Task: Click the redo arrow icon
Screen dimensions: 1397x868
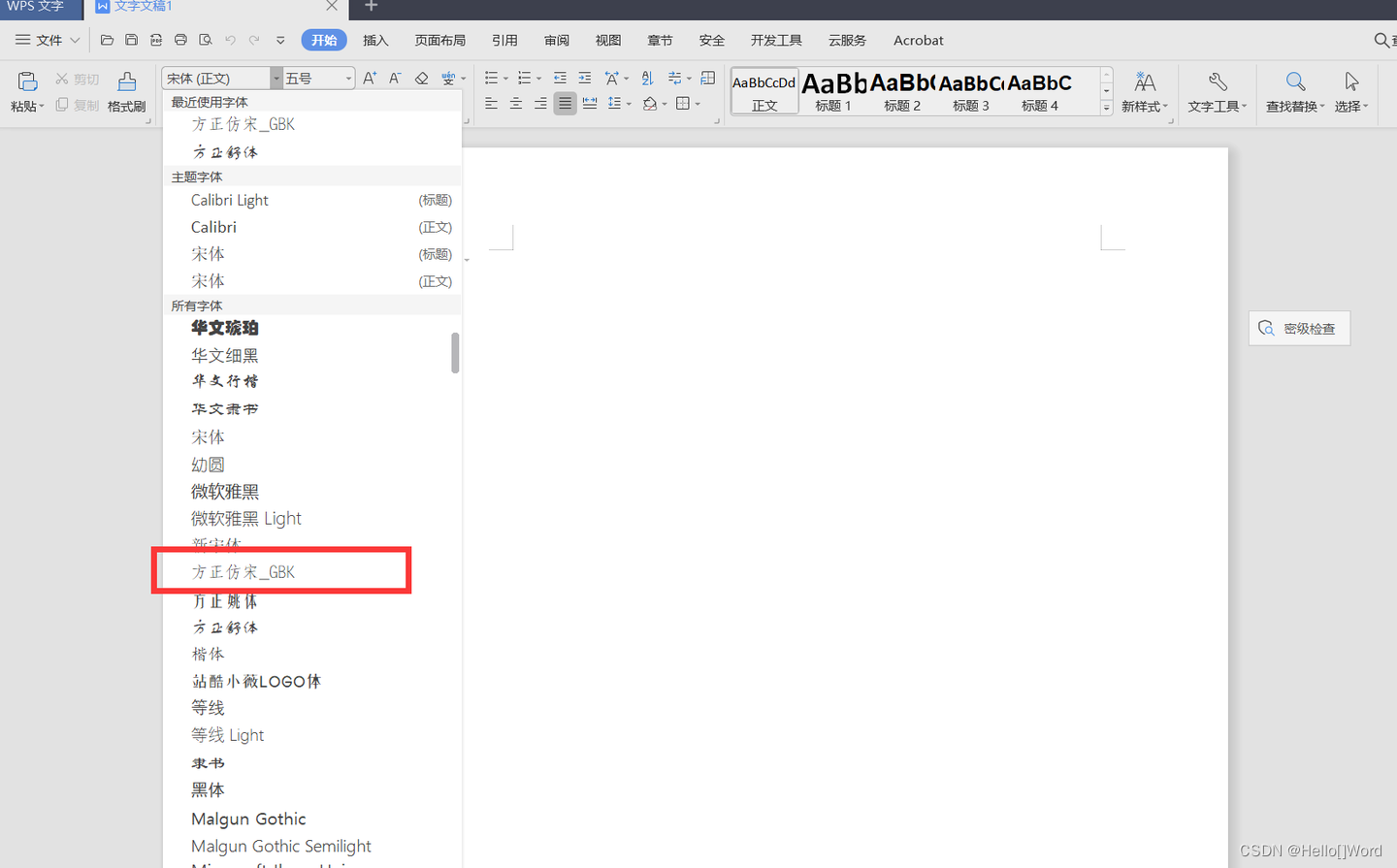Action: click(254, 40)
